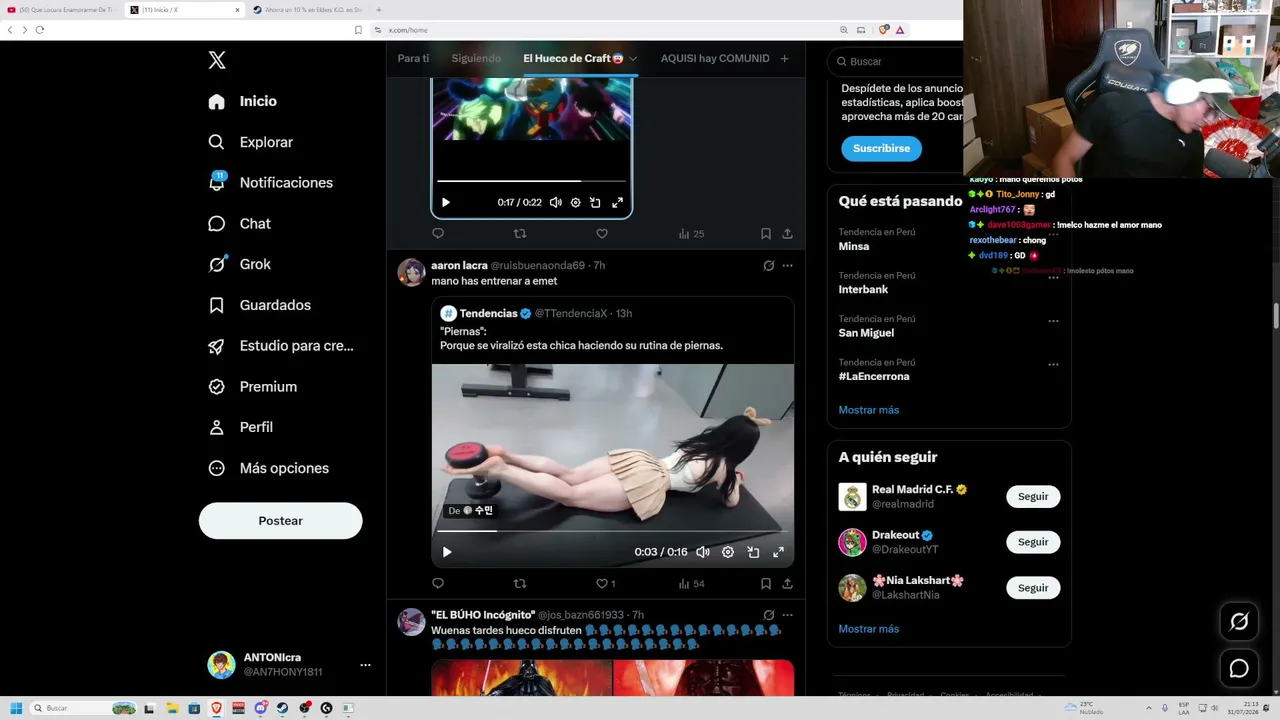
Task: Toggle picture-in-picture on the top video
Action: point(595,202)
